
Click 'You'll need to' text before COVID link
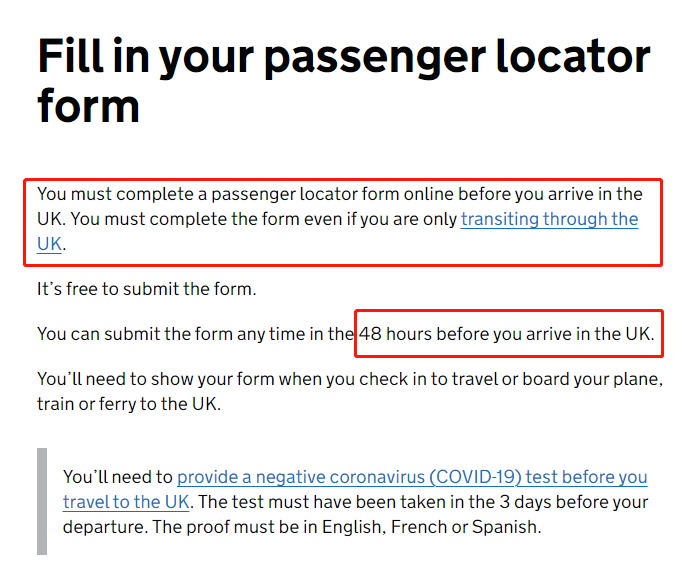pos(118,477)
